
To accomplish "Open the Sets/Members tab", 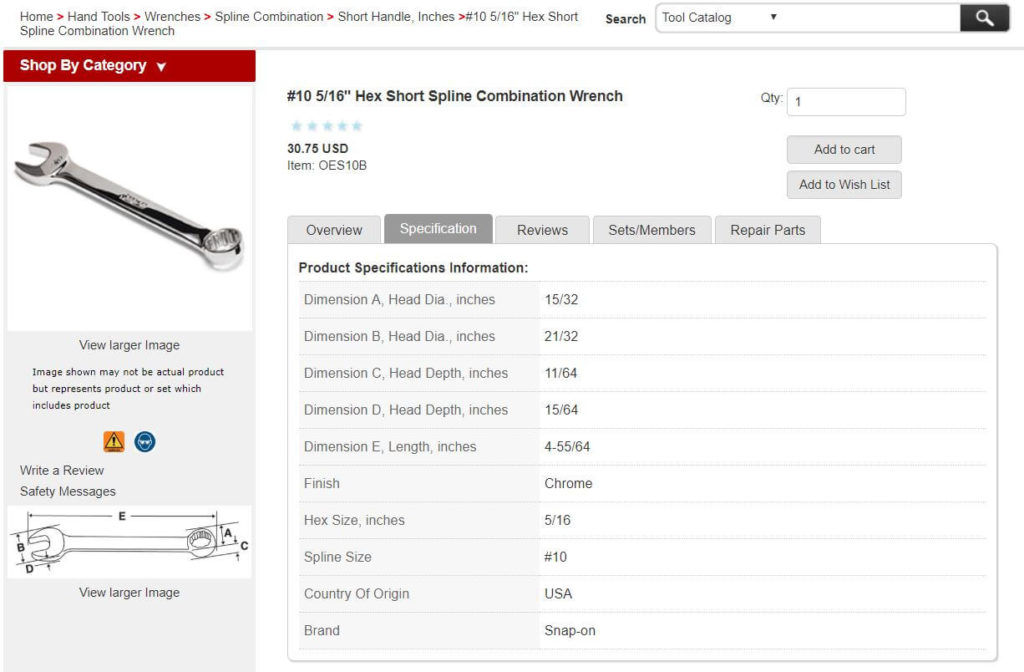I will click(651, 230).
